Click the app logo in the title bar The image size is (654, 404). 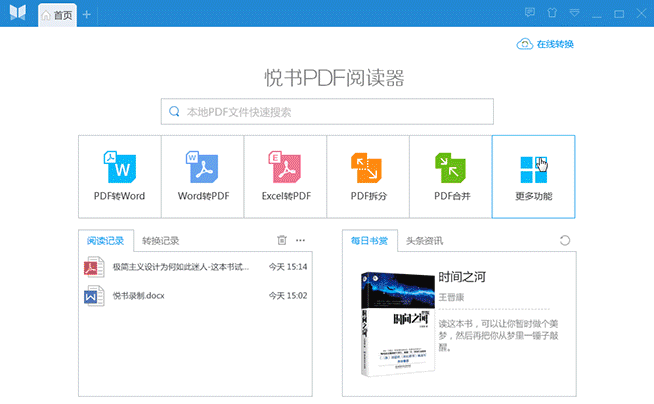pyautogui.click(x=18, y=13)
